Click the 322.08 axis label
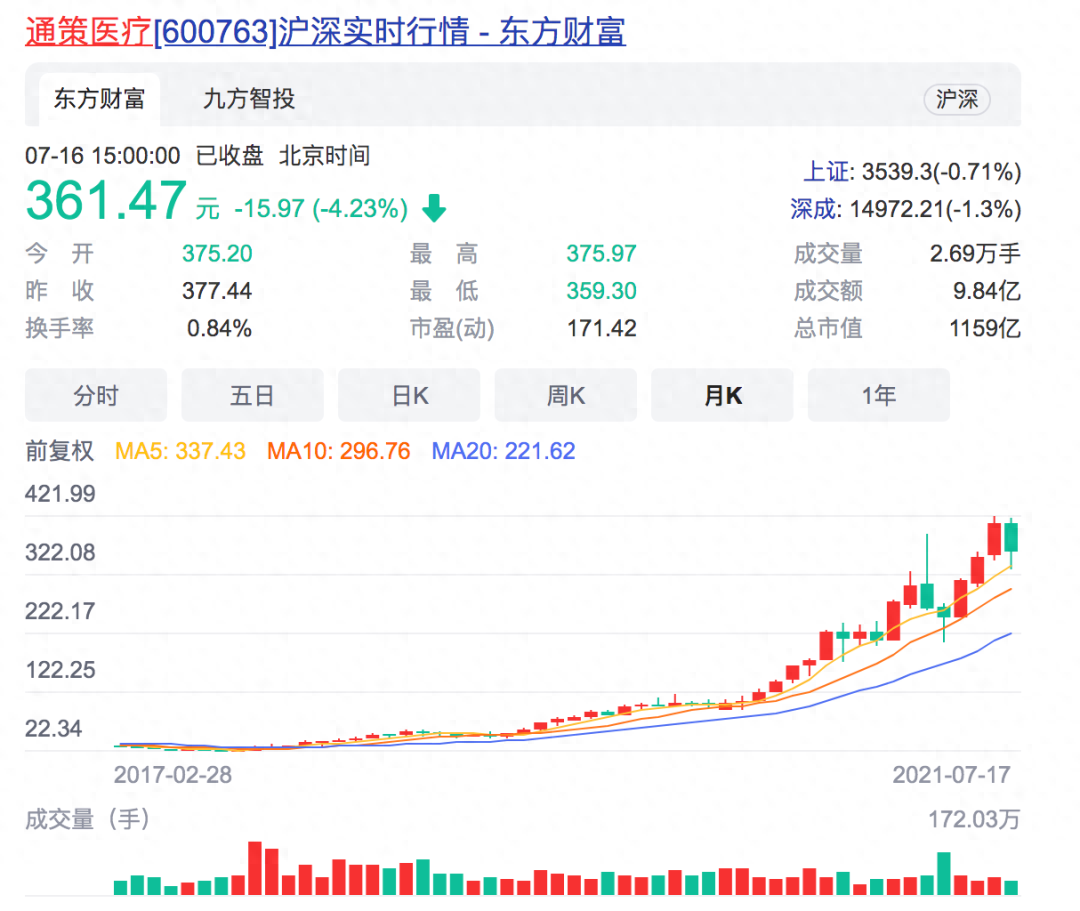Screen dimensions: 1080x911 click(x=60, y=552)
